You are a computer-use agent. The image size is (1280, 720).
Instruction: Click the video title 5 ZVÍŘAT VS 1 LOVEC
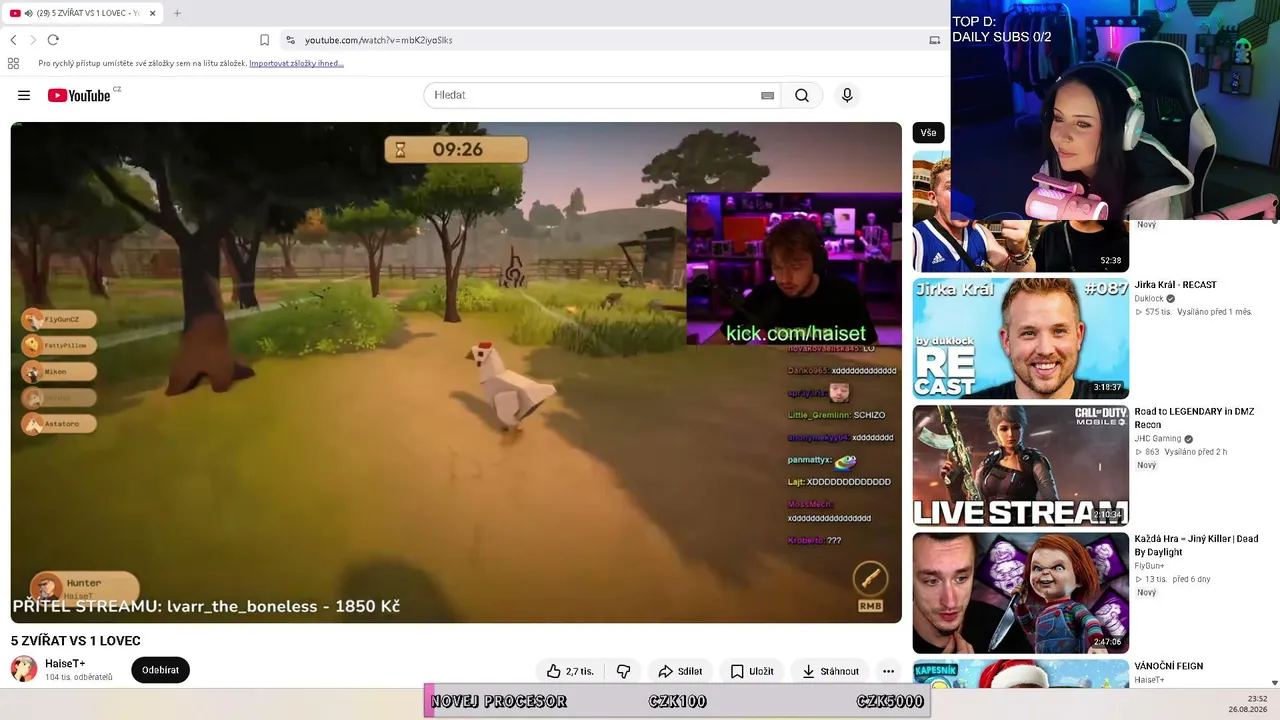pyautogui.click(x=76, y=641)
